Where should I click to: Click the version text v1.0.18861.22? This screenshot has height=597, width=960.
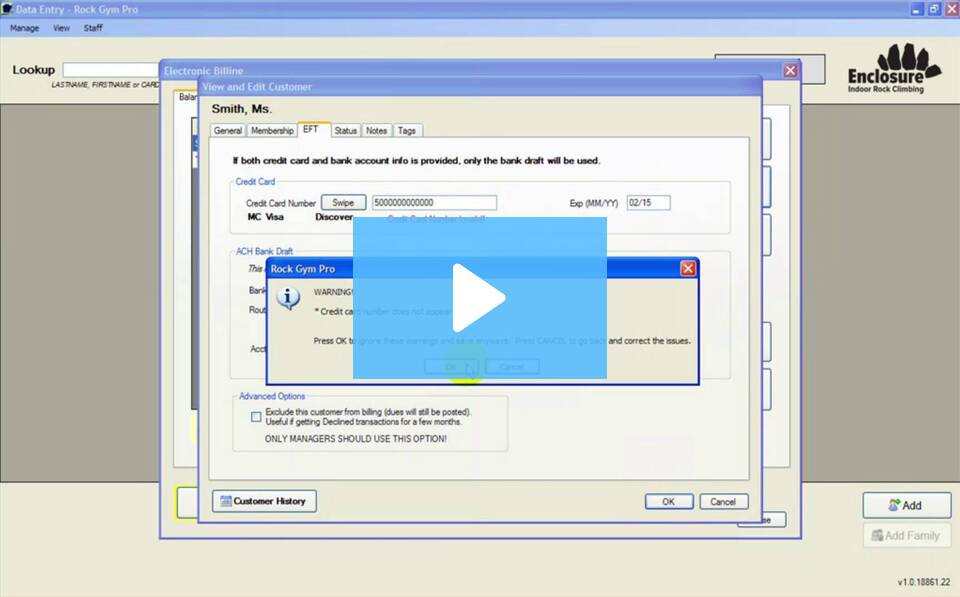[x=923, y=582]
